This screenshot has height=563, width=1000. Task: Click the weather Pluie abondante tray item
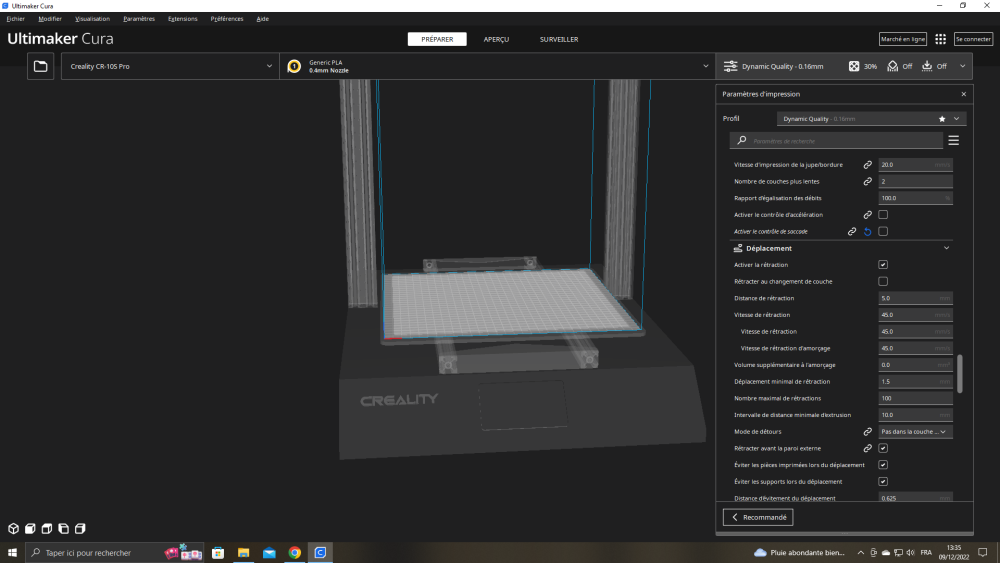tap(799, 553)
